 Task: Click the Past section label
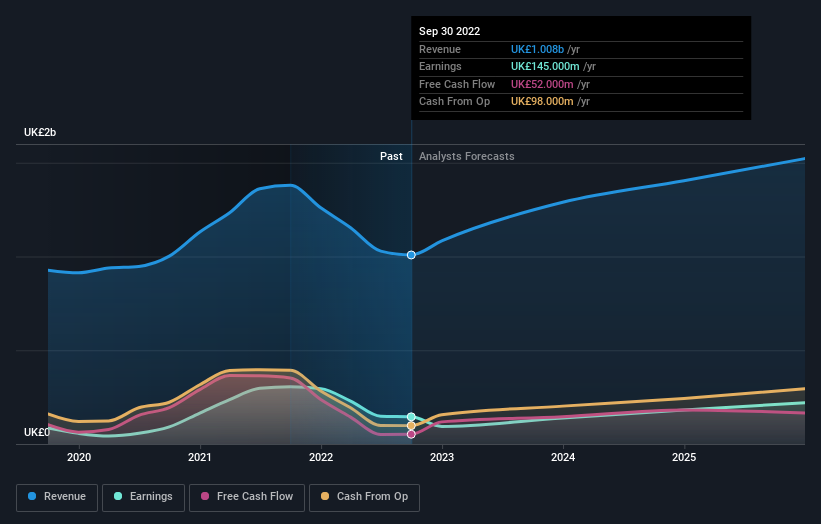[391, 156]
